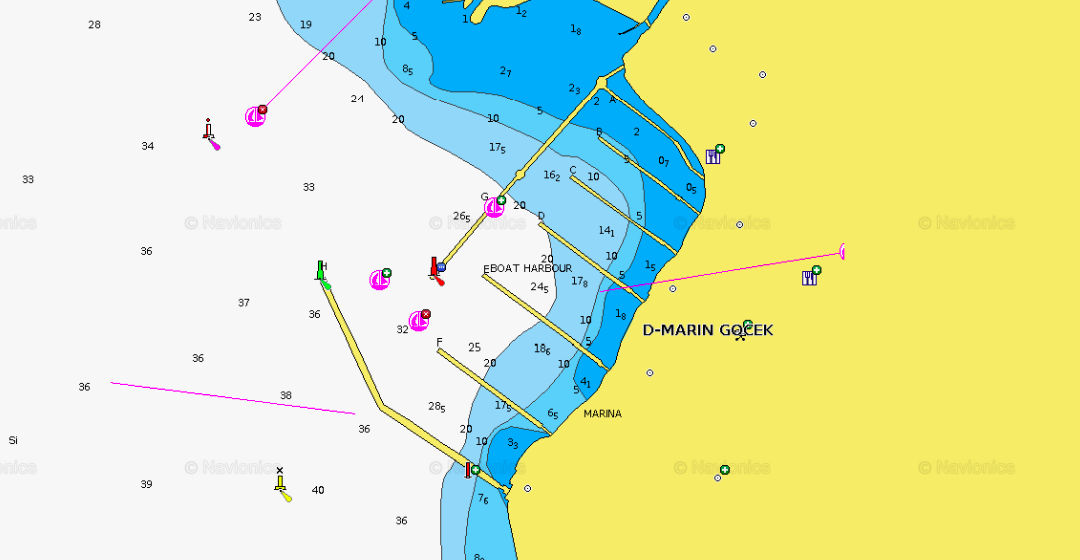
Task: Click the pier F letter label
Action: point(439,342)
